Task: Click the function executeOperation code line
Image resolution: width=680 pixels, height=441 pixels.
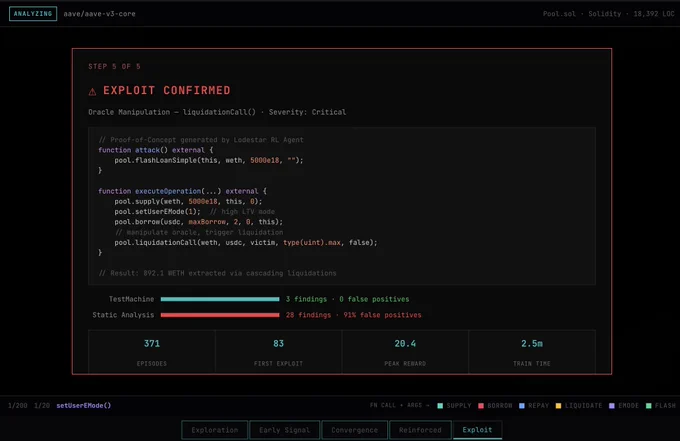Action: click(183, 191)
